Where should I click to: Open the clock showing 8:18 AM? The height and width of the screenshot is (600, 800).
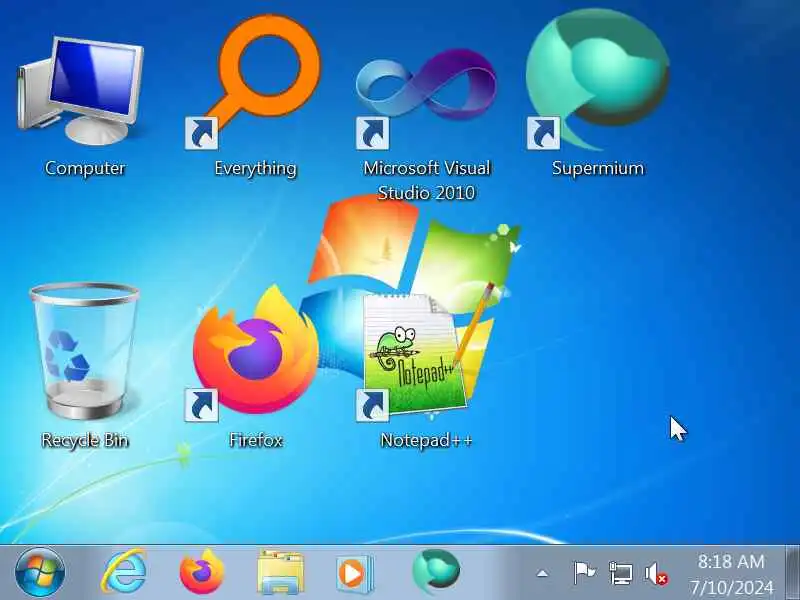tap(732, 574)
